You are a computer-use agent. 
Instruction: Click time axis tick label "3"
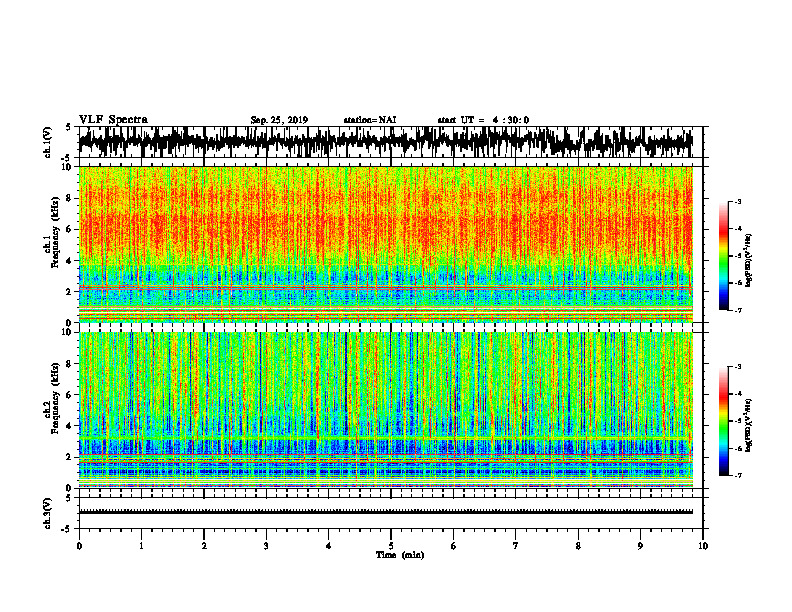click(266, 546)
